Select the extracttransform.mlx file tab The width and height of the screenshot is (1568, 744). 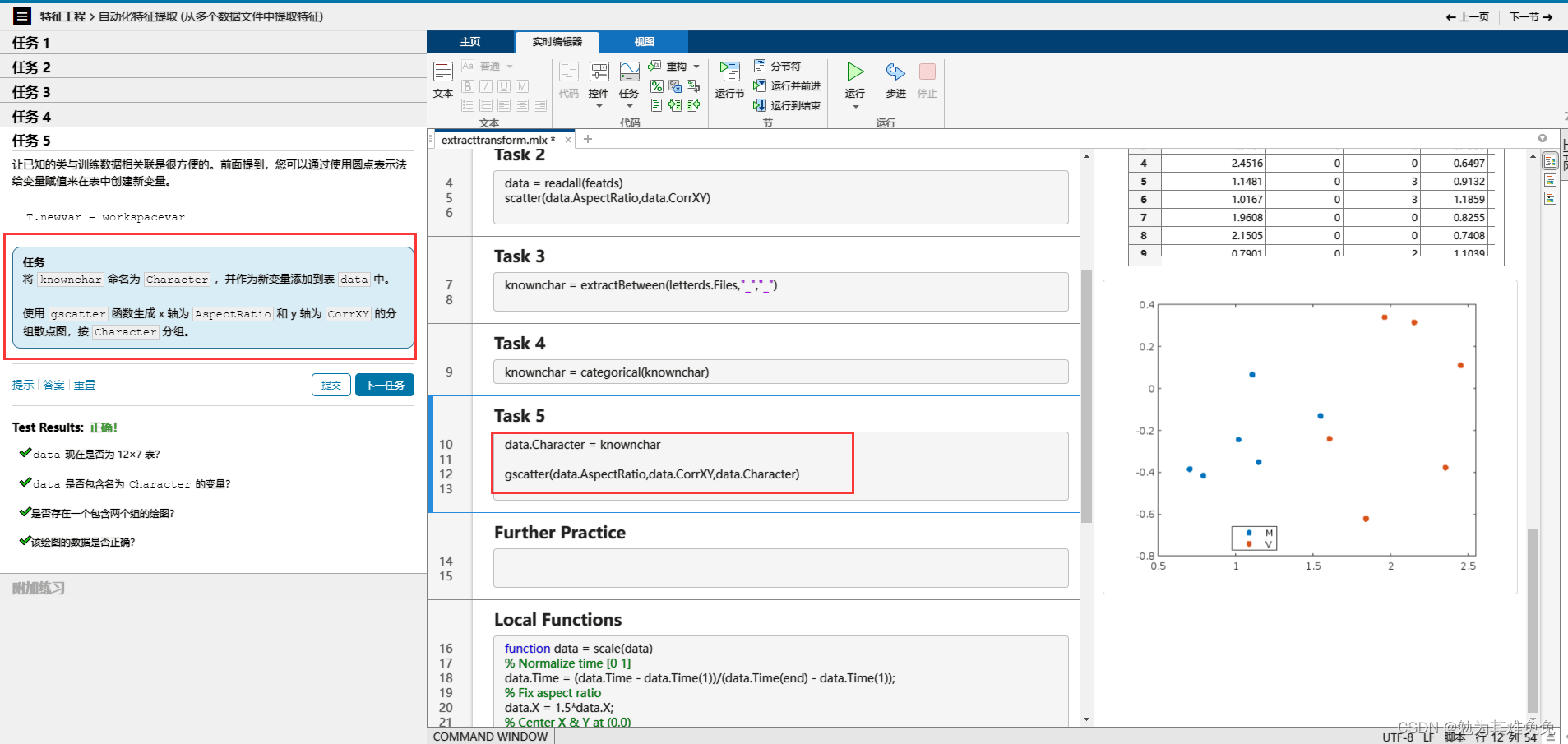point(498,140)
